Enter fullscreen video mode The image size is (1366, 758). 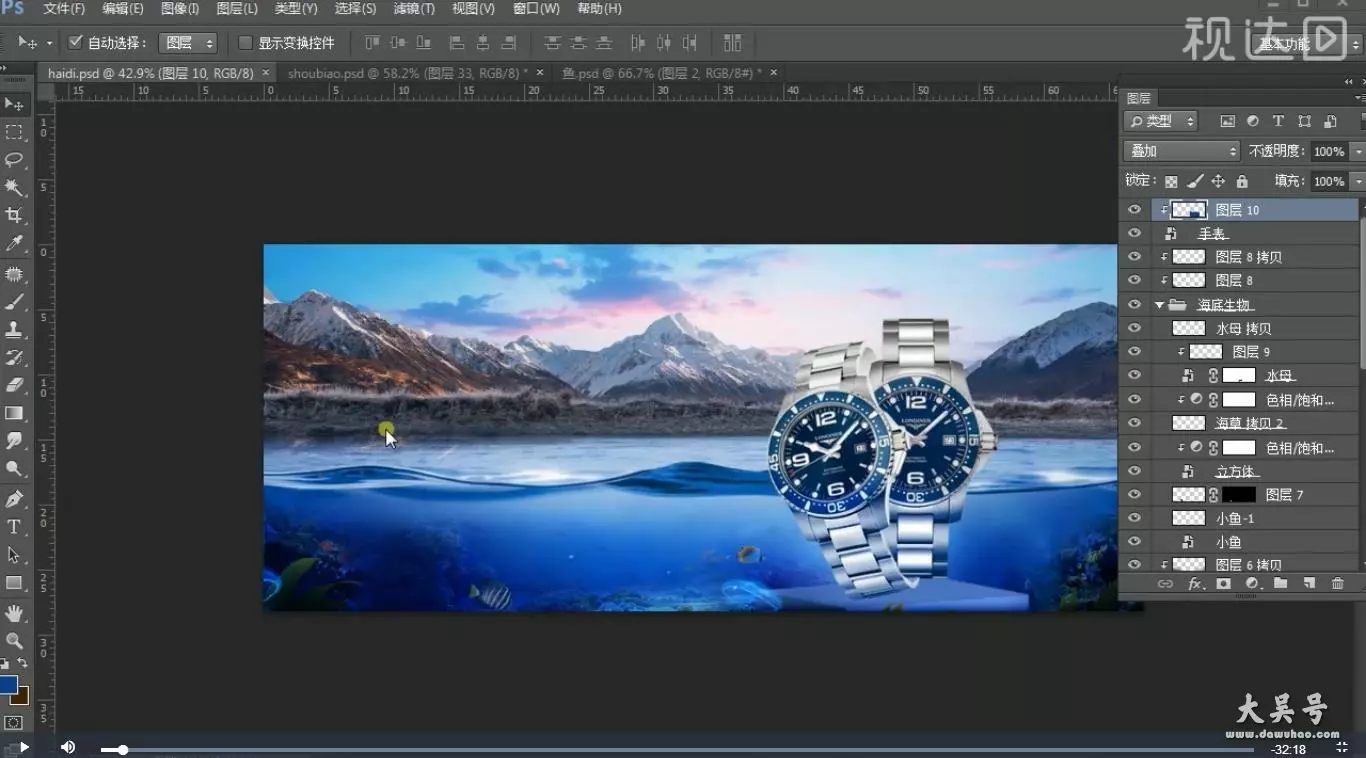click(x=1342, y=748)
